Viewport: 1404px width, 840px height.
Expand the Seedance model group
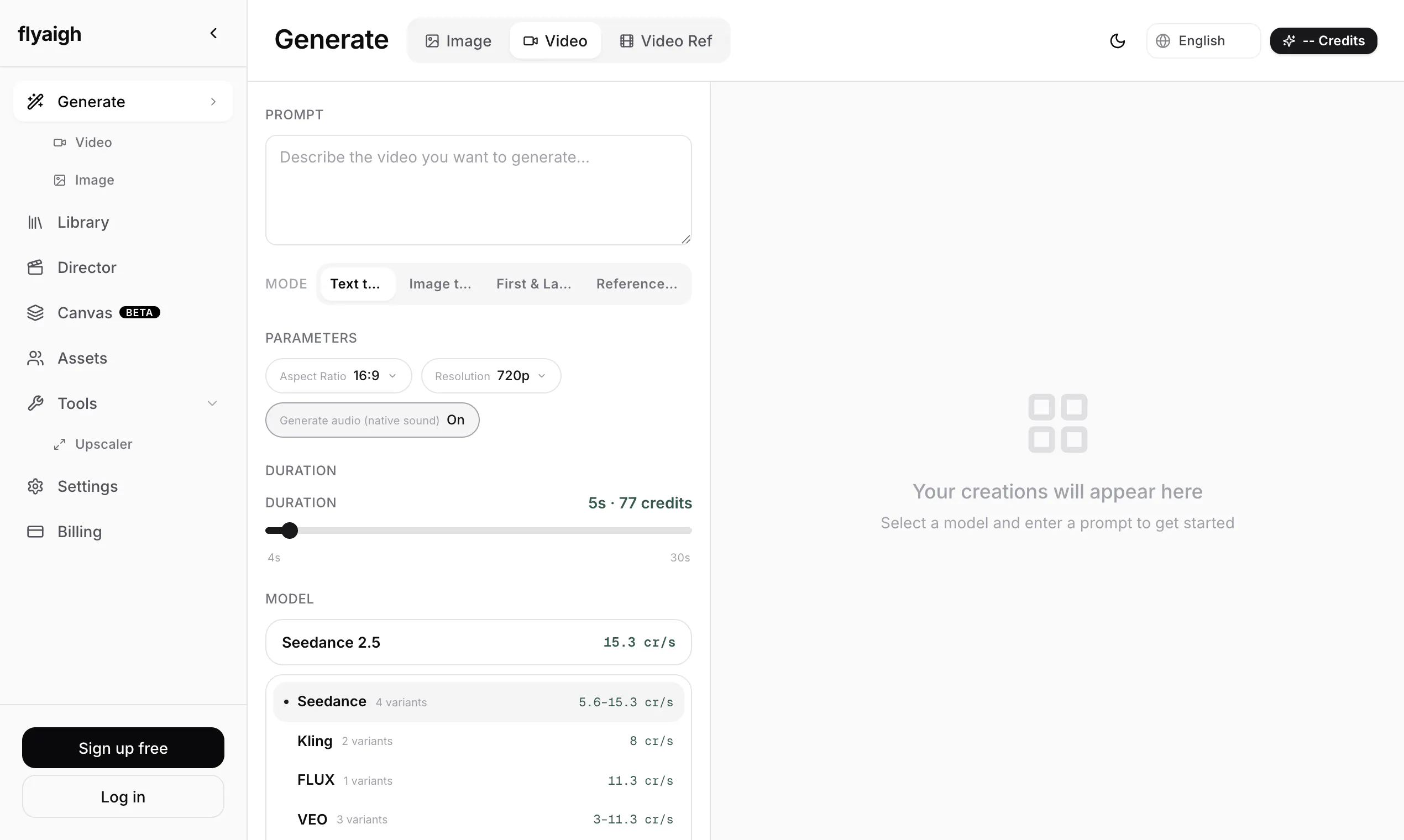[x=478, y=702]
